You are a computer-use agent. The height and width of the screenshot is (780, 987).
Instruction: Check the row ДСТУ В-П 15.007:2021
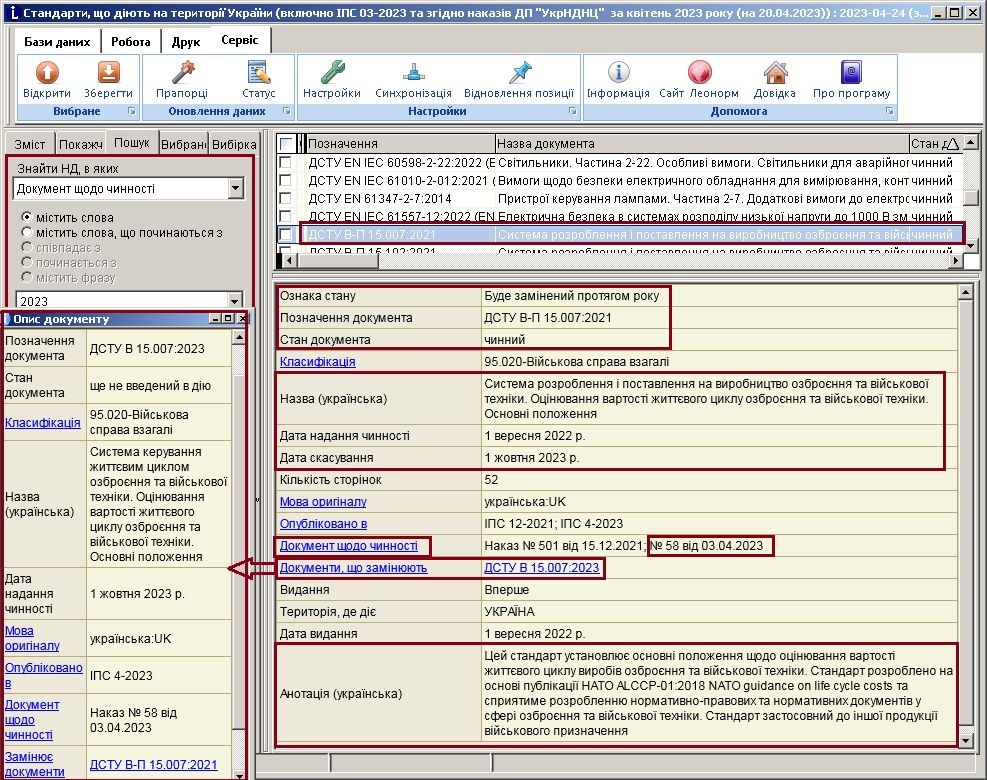pyautogui.click(x=286, y=235)
